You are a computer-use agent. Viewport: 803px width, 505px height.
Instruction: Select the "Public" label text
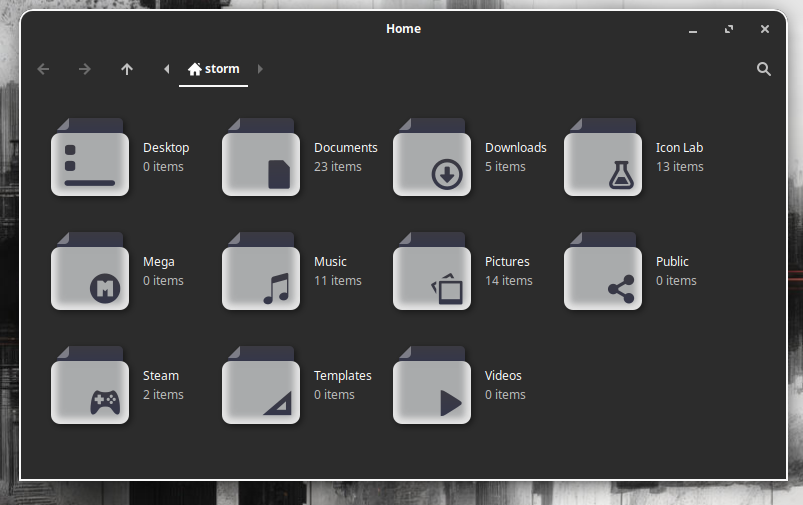672,262
